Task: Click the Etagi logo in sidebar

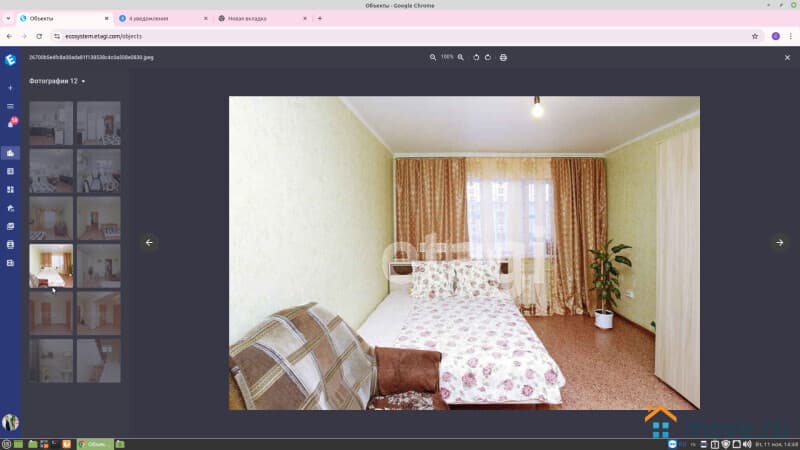Action: click(11, 59)
